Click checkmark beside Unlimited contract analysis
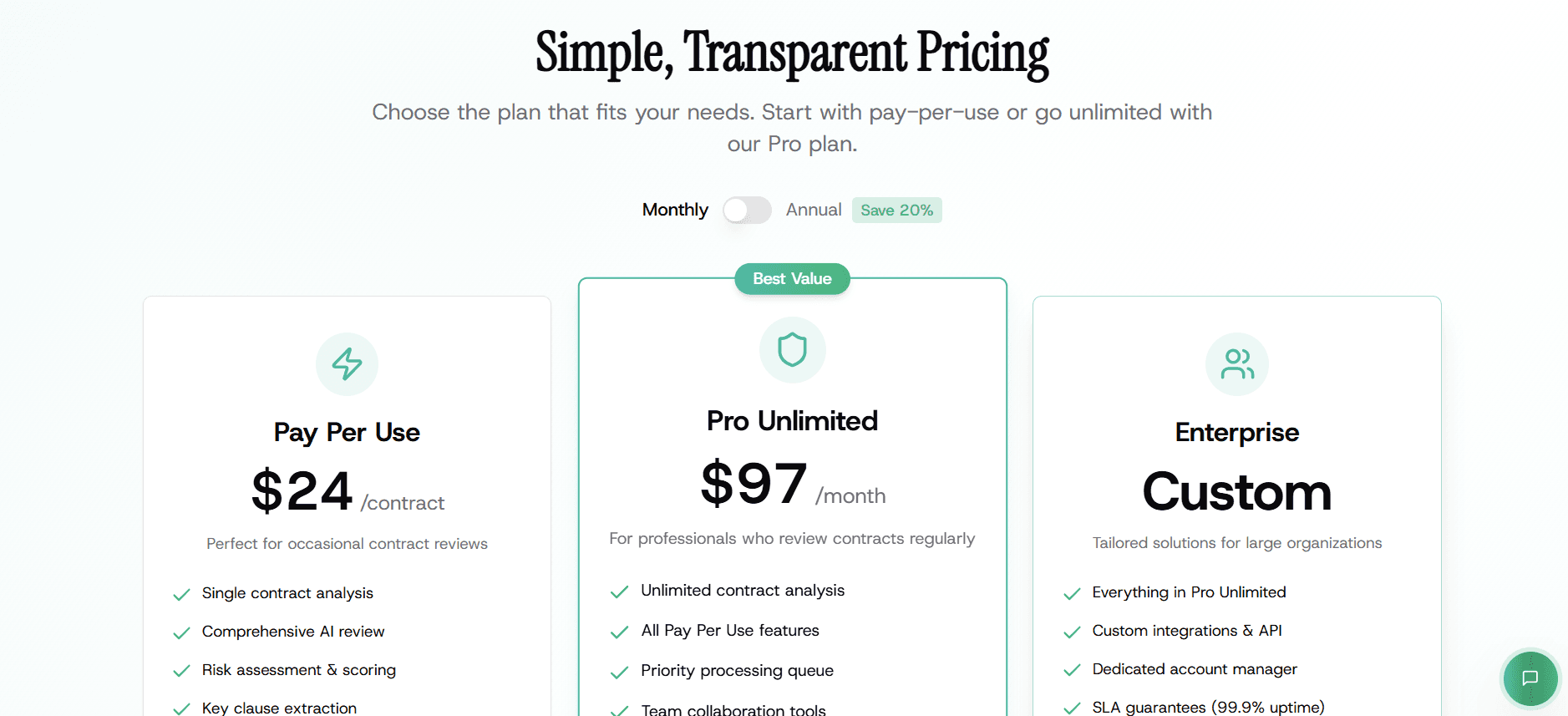 619,592
